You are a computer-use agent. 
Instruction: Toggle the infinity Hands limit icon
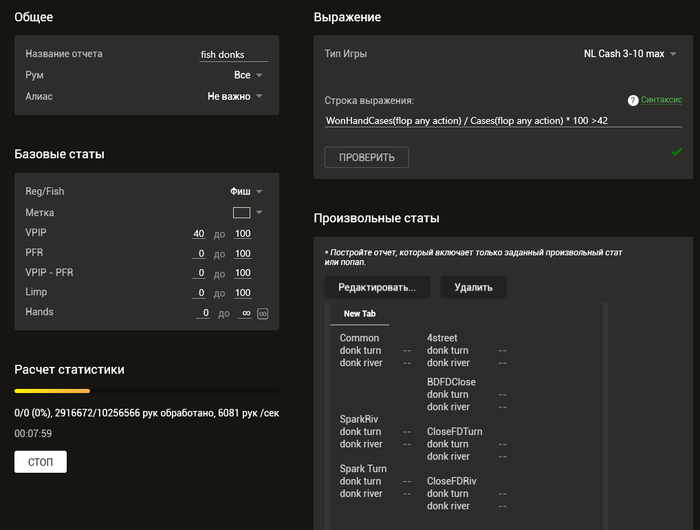point(262,314)
